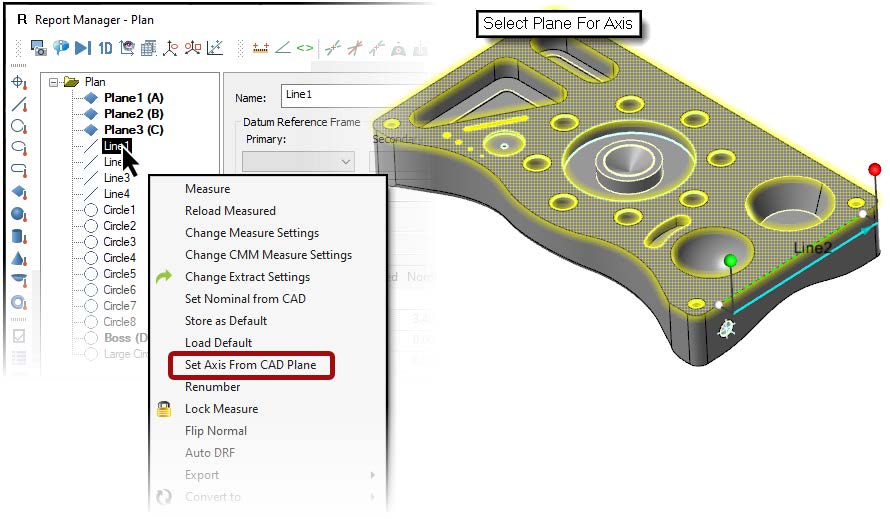The height and width of the screenshot is (519, 890).
Task: Choose Set Axis From CAD Plane
Action: pyautogui.click(x=251, y=365)
